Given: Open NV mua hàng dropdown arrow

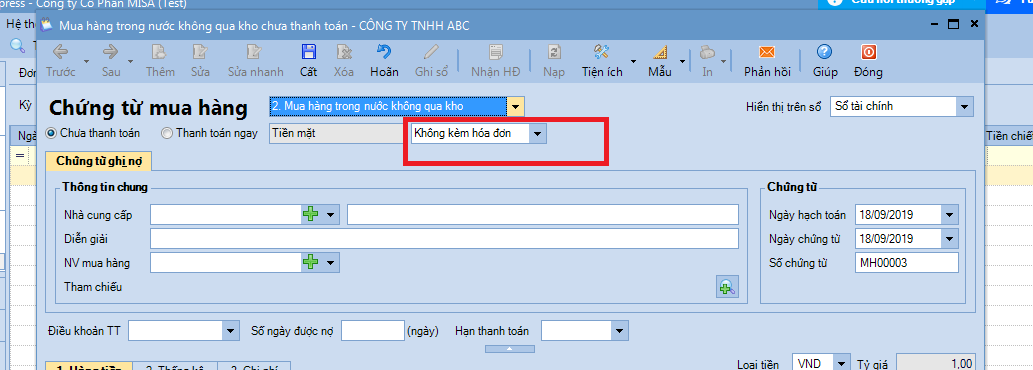Looking at the screenshot, I should [x=330, y=263].
